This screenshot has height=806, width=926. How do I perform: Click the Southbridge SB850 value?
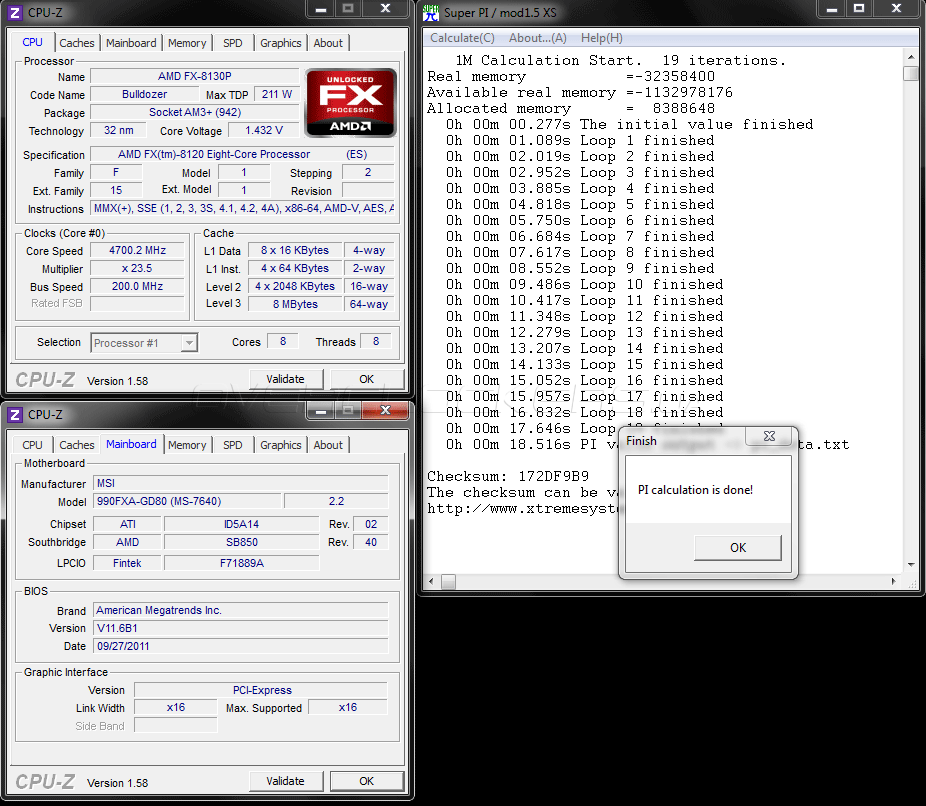pyautogui.click(x=242, y=542)
